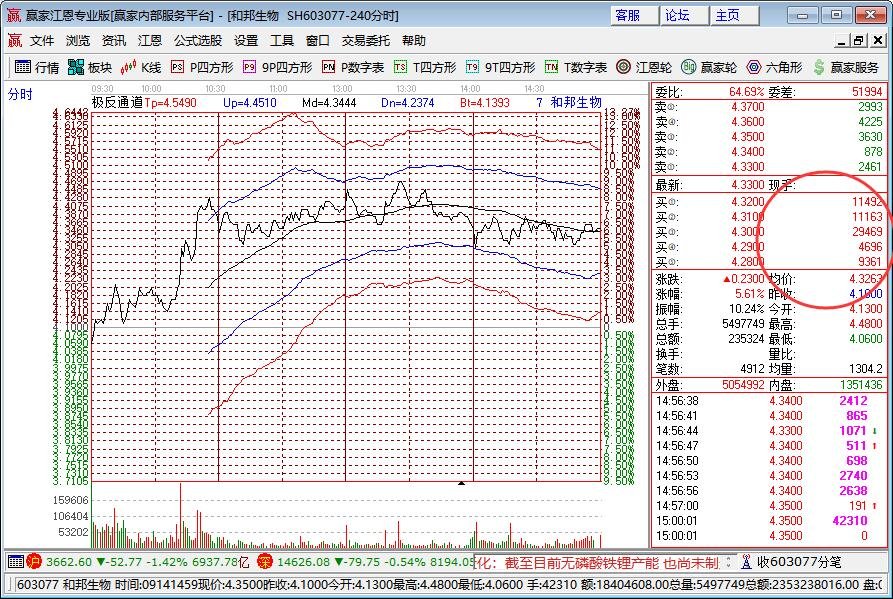Open 赢家服务 services
Viewport: 893px width, 599px height.
tap(846, 67)
